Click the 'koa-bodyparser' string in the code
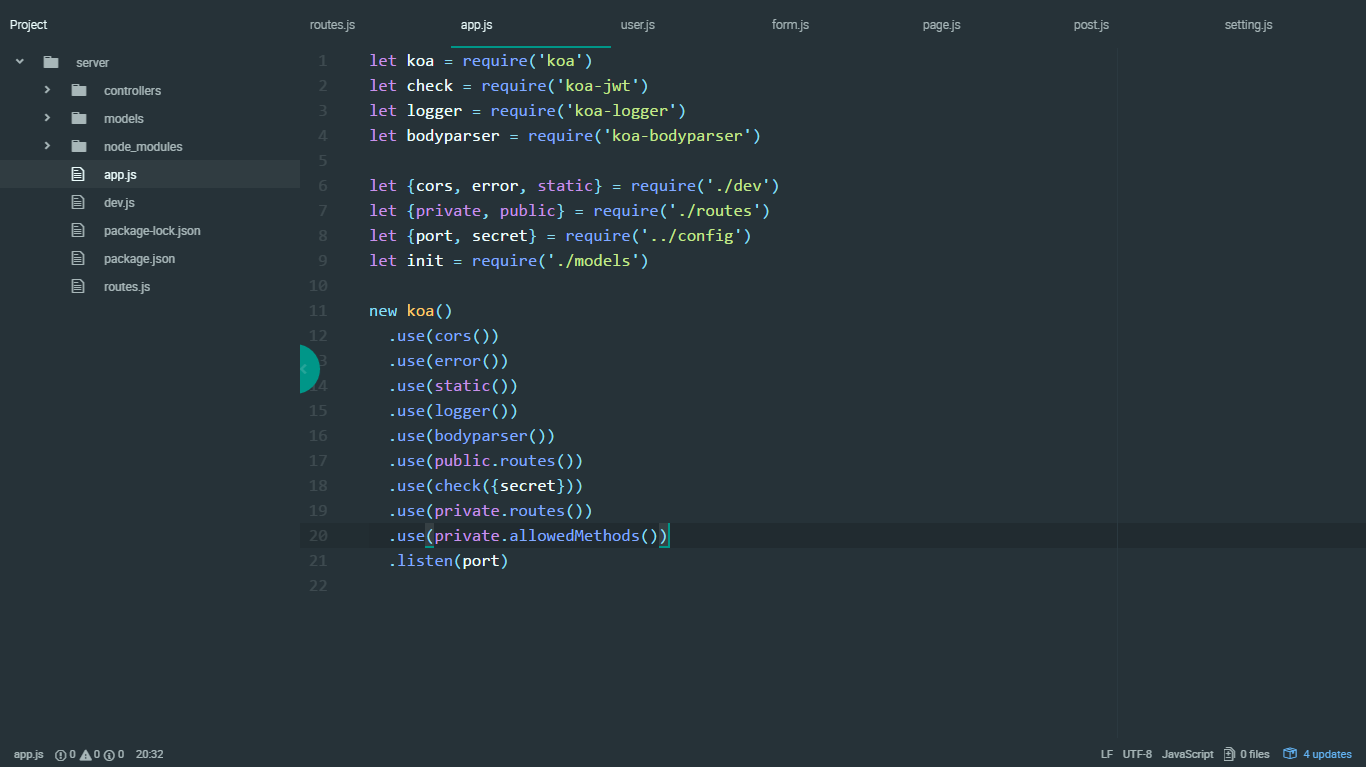This screenshot has height=767, width=1366. click(677, 136)
